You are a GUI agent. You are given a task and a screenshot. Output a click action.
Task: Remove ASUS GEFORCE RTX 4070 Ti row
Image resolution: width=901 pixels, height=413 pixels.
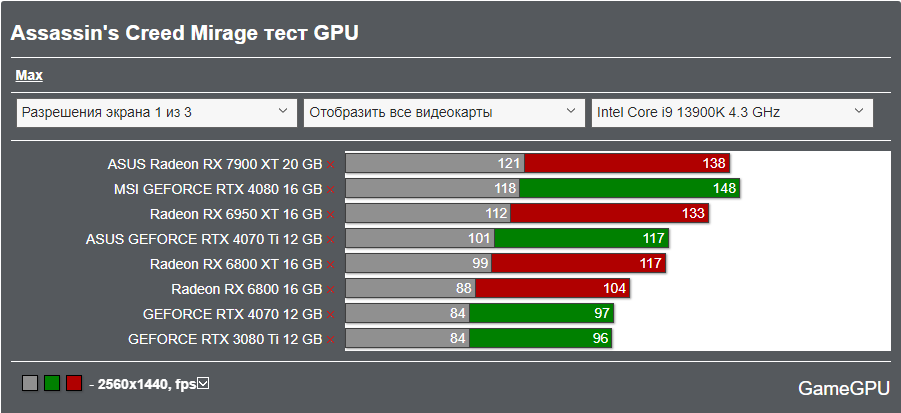point(331,239)
